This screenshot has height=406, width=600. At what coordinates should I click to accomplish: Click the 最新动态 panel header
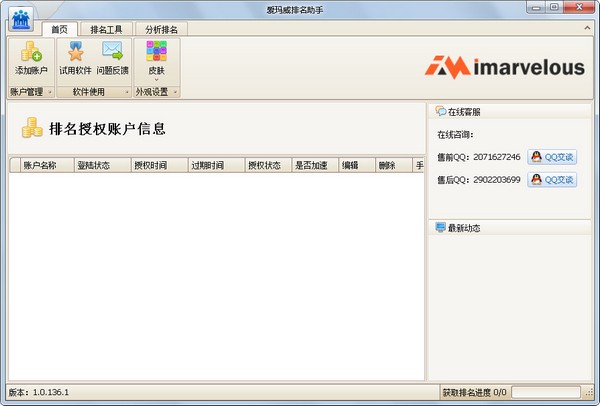click(x=510, y=228)
